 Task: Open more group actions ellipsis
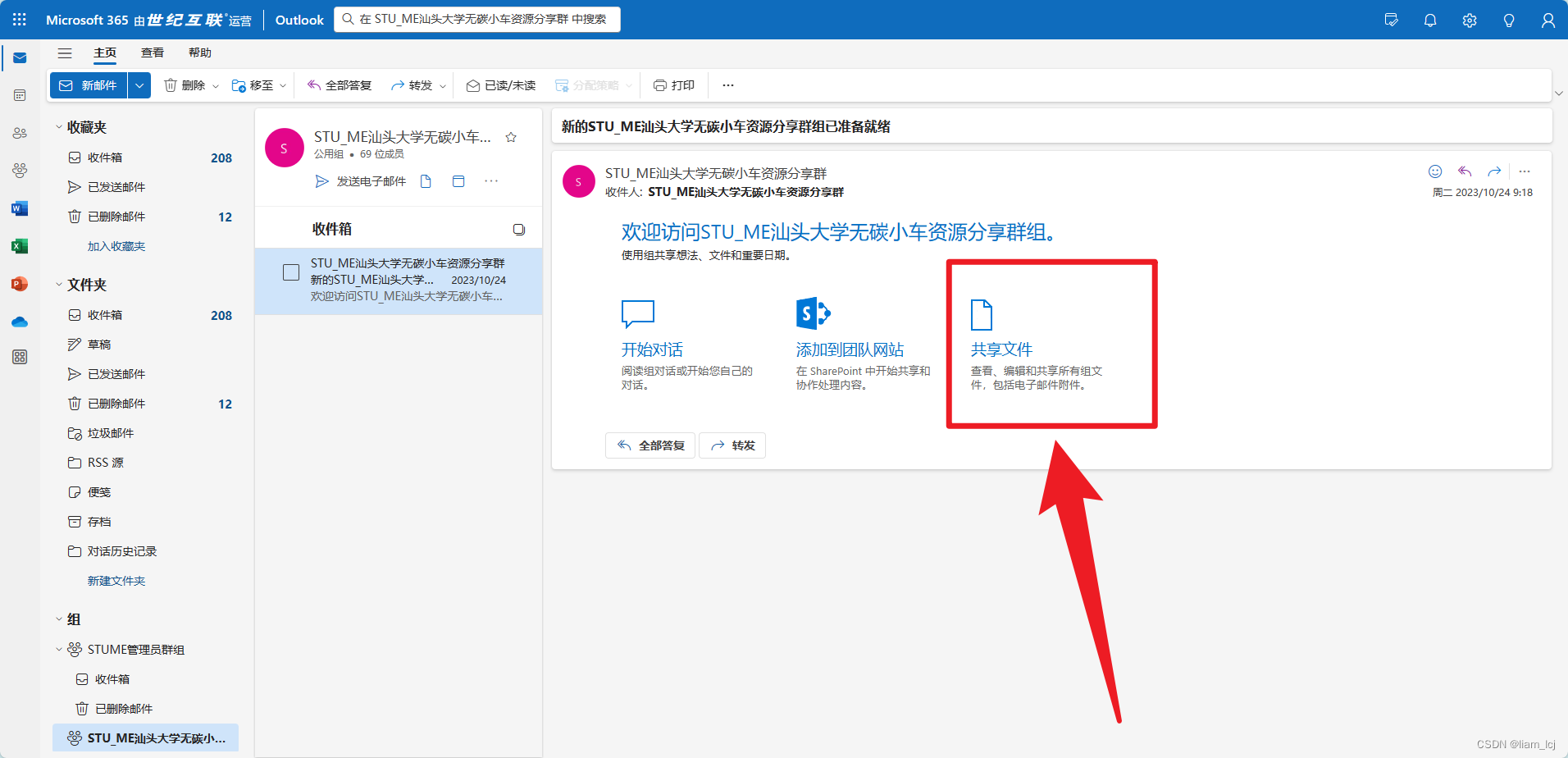click(491, 181)
